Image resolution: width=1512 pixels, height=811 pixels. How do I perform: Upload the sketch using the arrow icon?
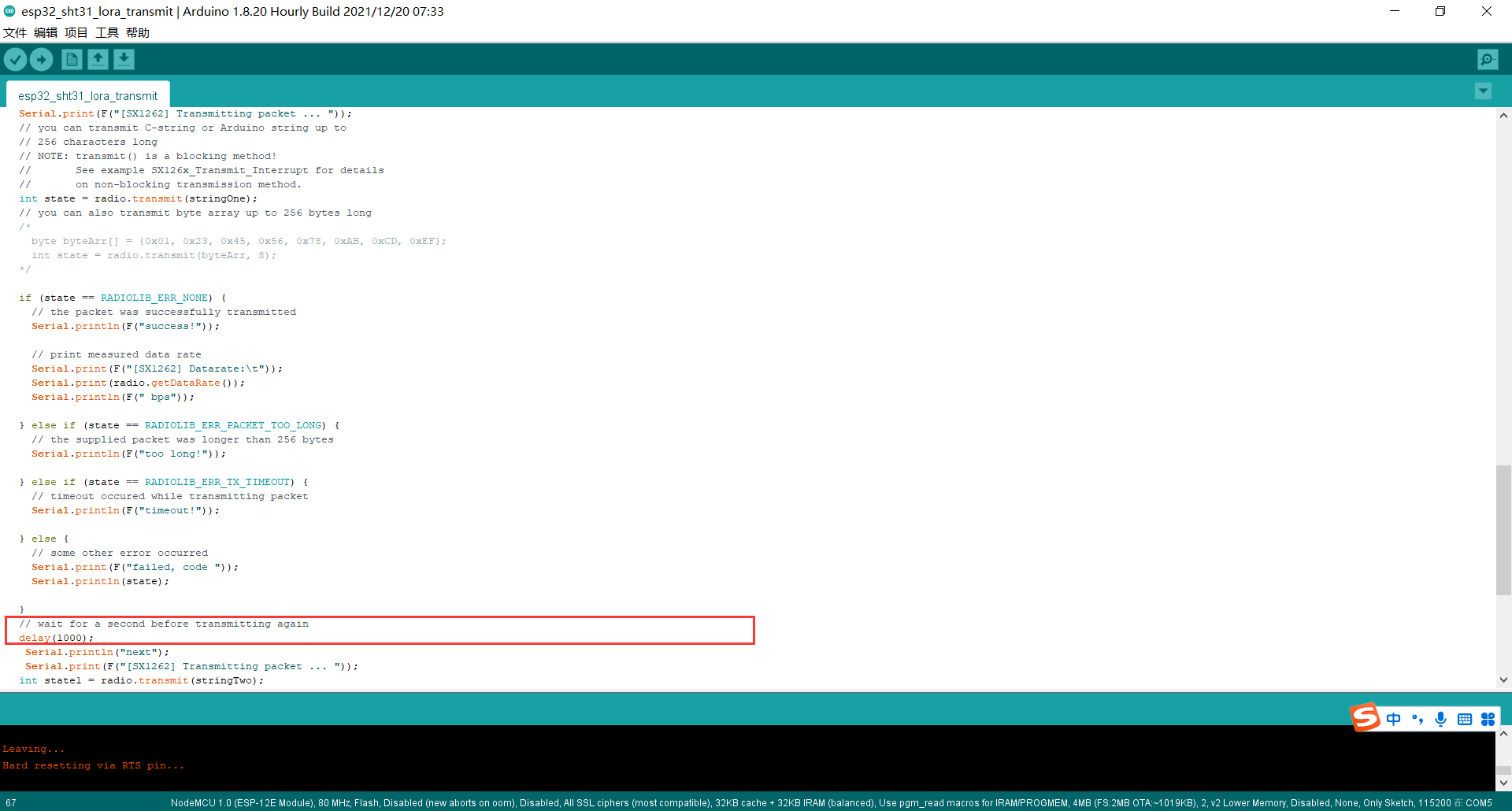(42, 59)
